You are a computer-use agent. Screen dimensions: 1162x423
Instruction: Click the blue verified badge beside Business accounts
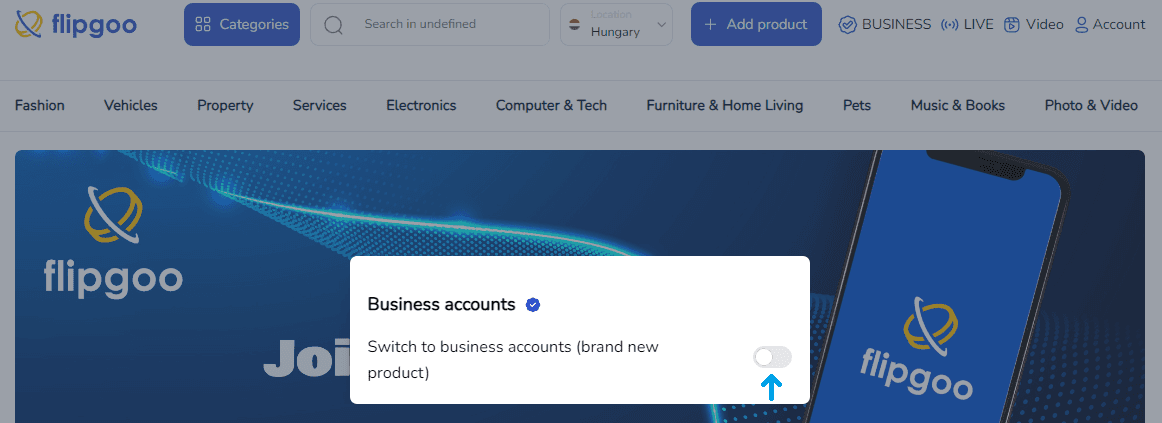pos(533,304)
